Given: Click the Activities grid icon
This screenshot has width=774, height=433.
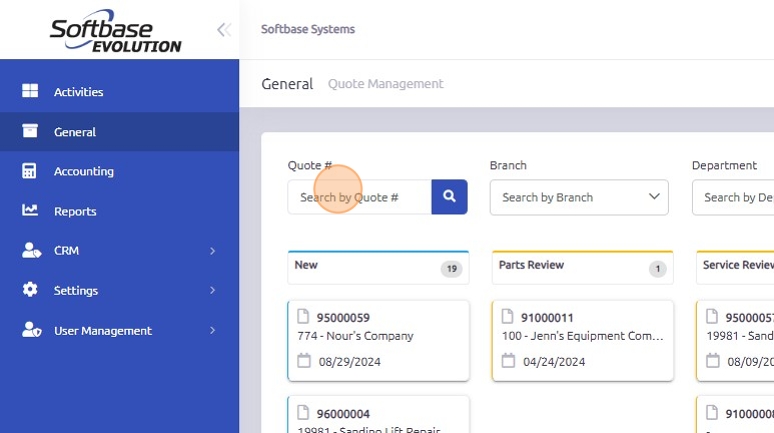Looking at the screenshot, I should click(x=30, y=91).
